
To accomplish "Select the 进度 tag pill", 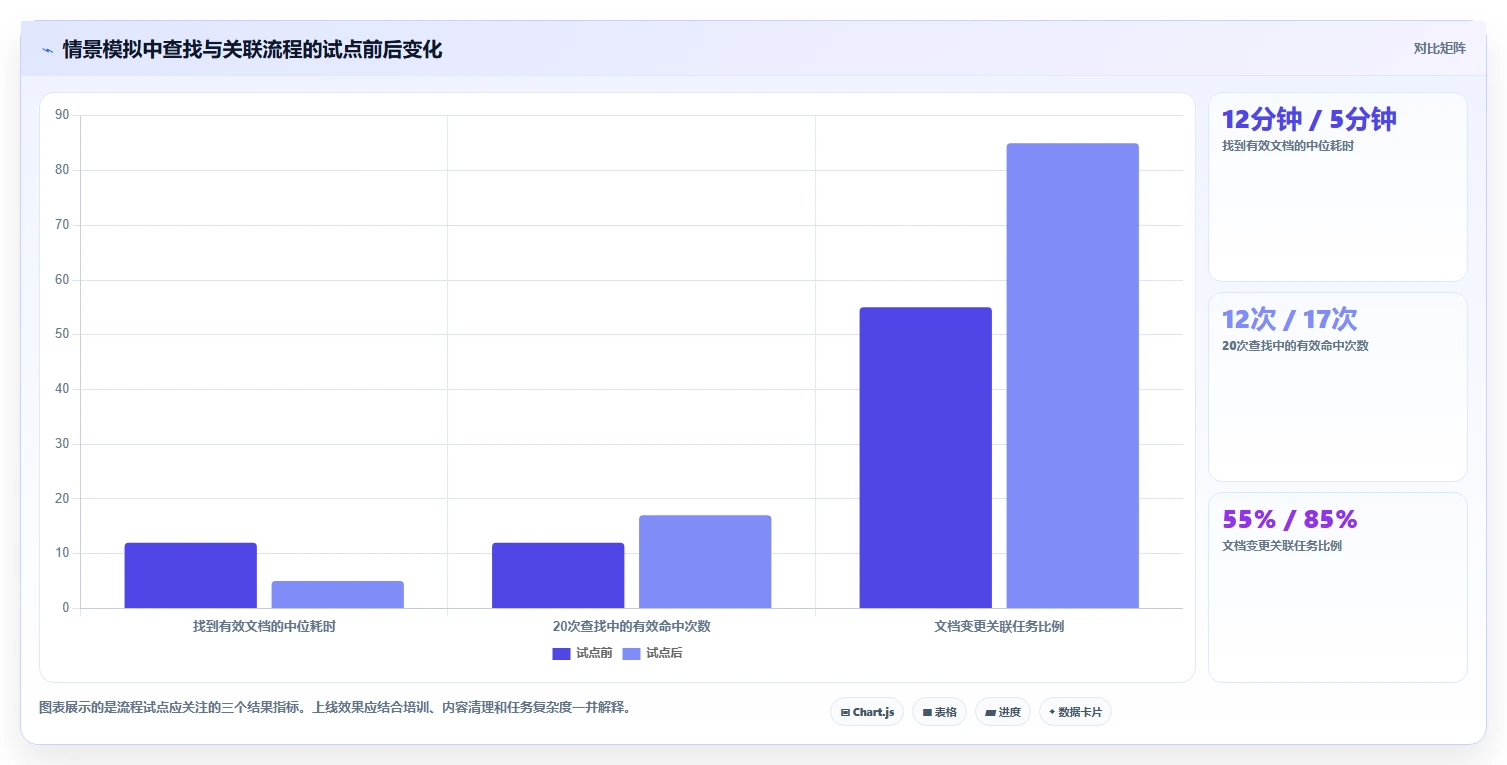I will (1003, 712).
